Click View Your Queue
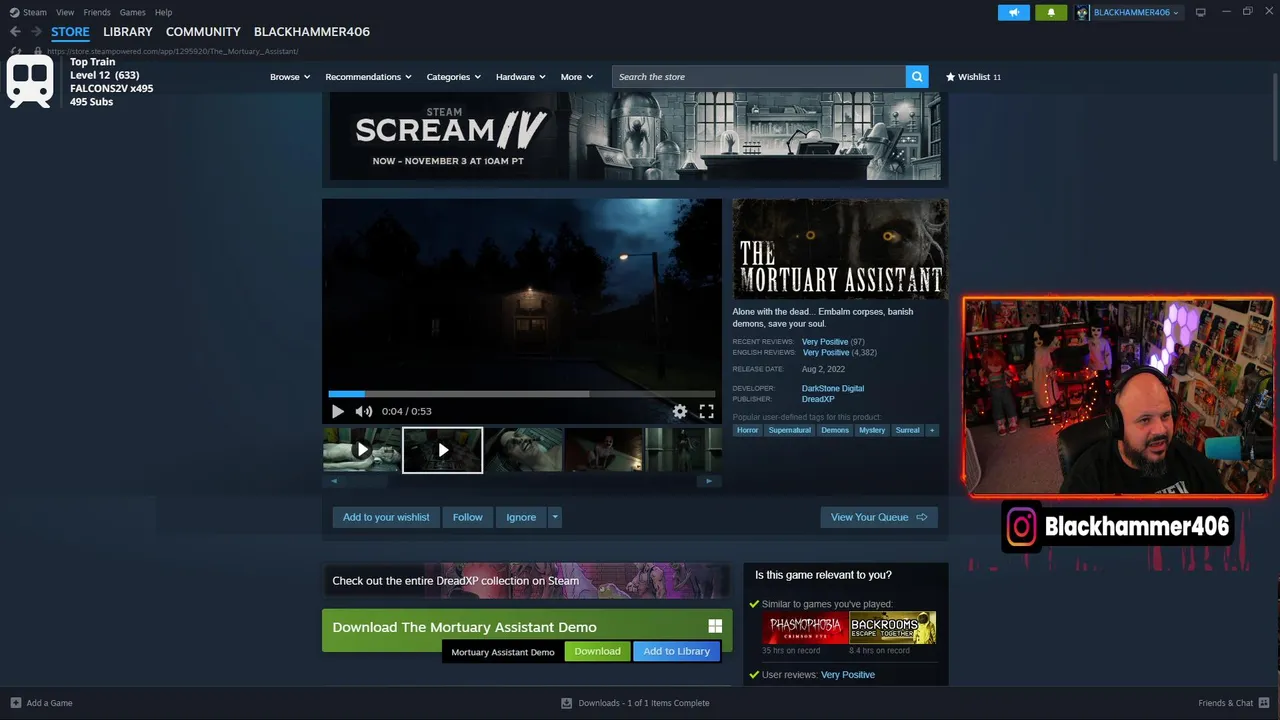Image resolution: width=1280 pixels, height=720 pixels. (x=879, y=517)
